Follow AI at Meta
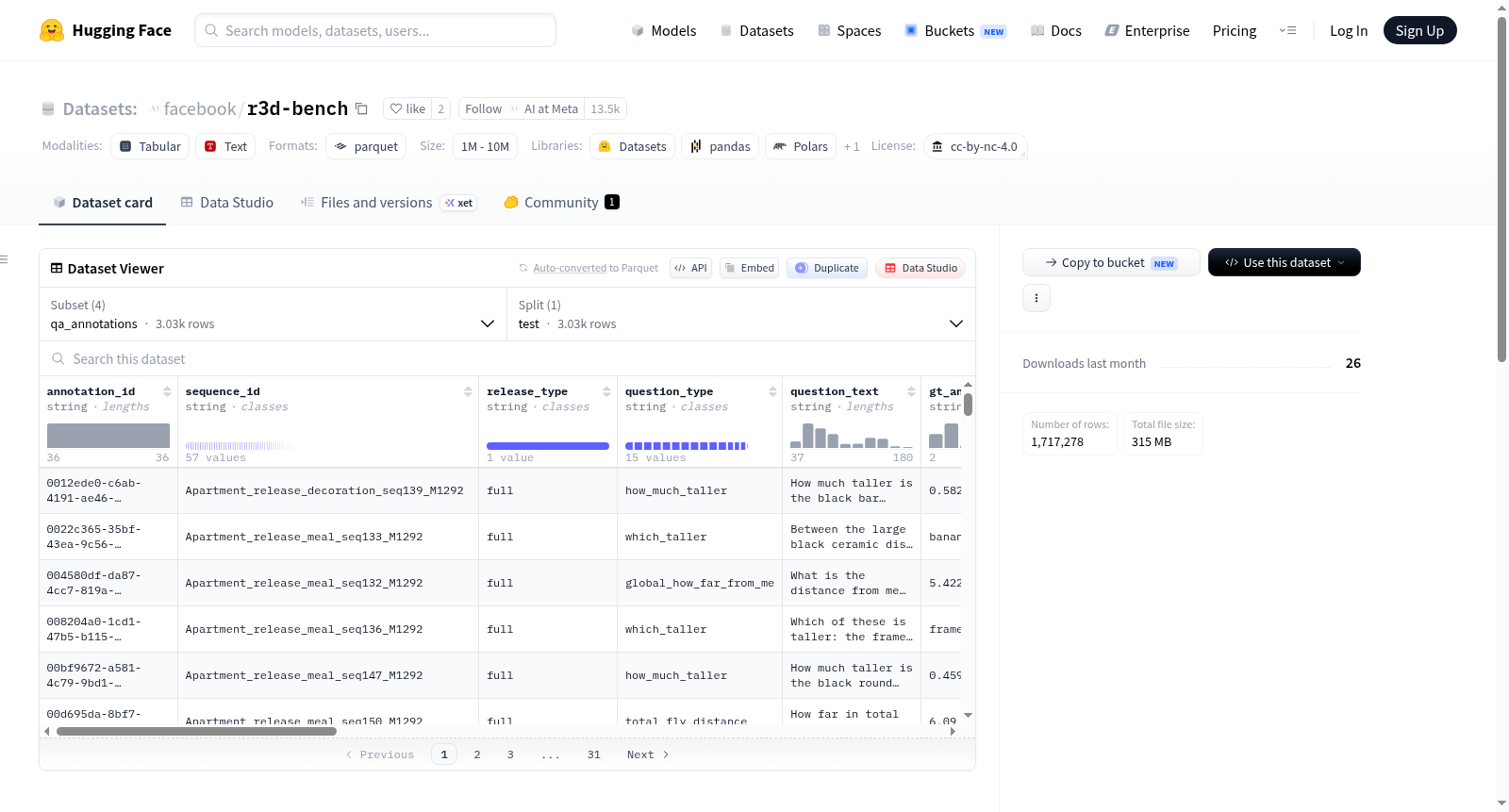The height and width of the screenshot is (812, 1509). (522, 108)
